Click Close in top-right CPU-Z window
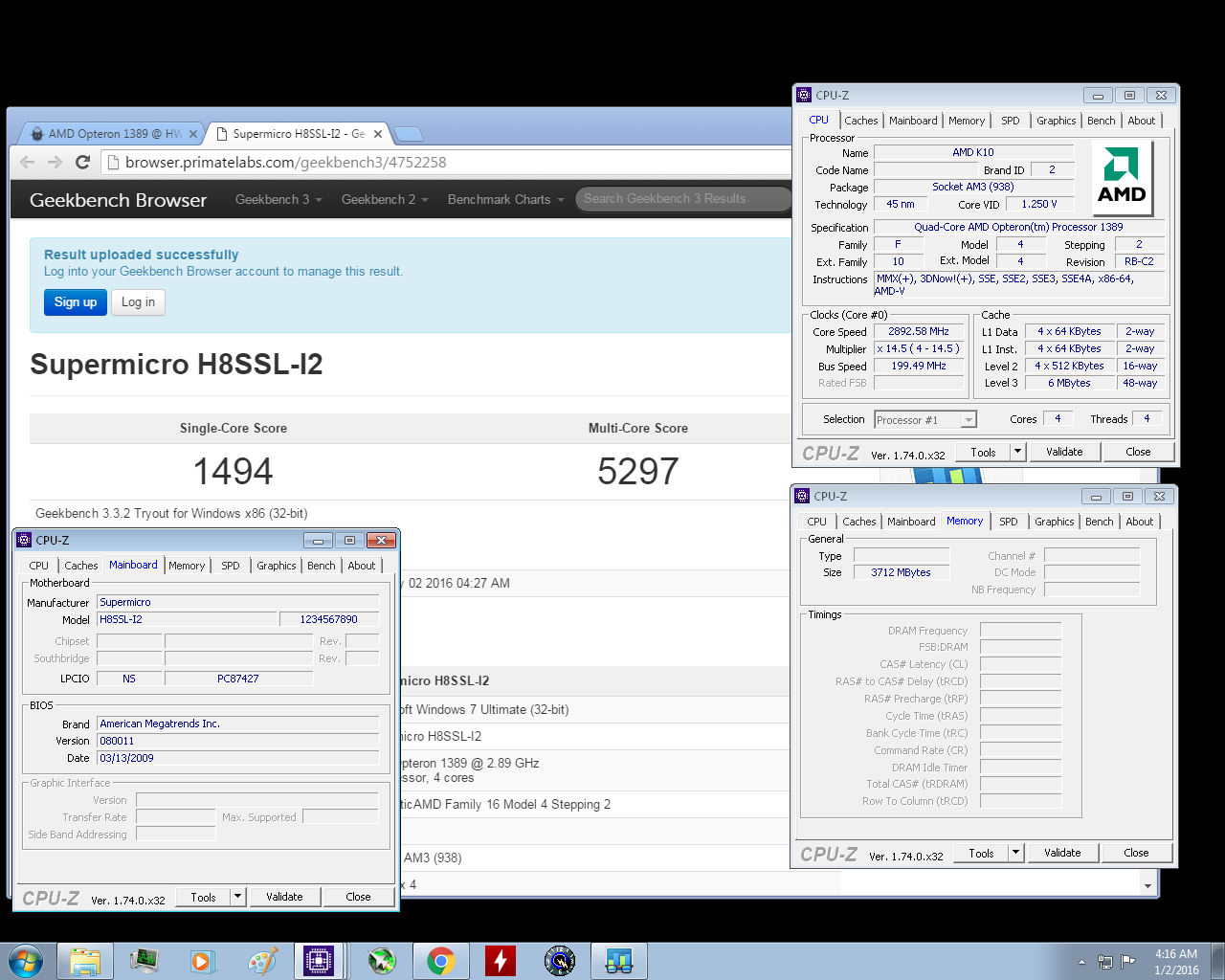 (x=1138, y=452)
